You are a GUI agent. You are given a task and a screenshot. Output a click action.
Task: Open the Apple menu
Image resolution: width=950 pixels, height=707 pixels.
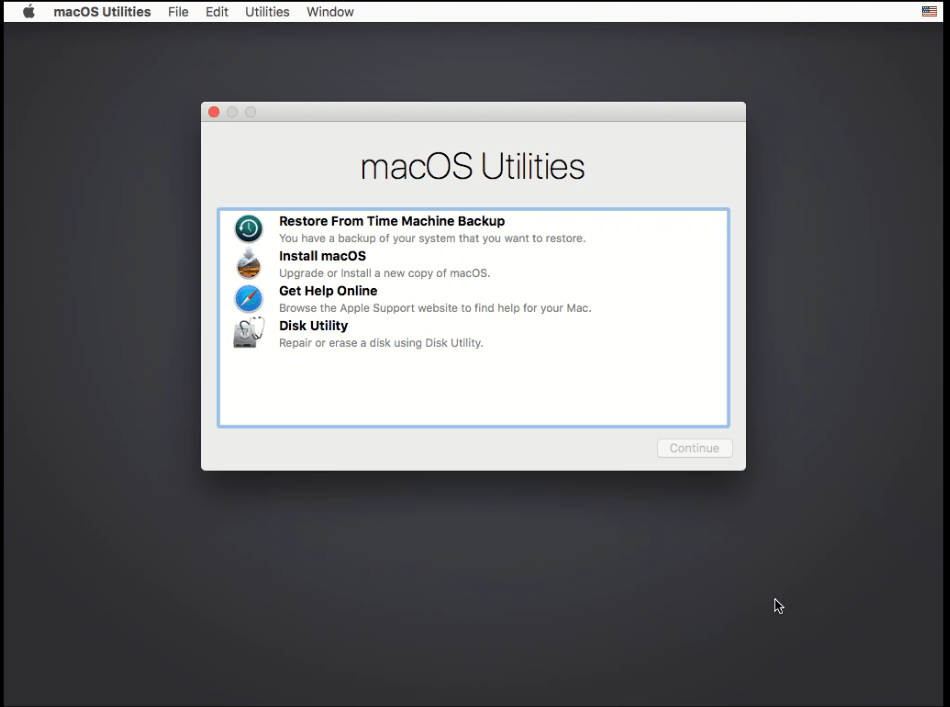pyautogui.click(x=27, y=11)
